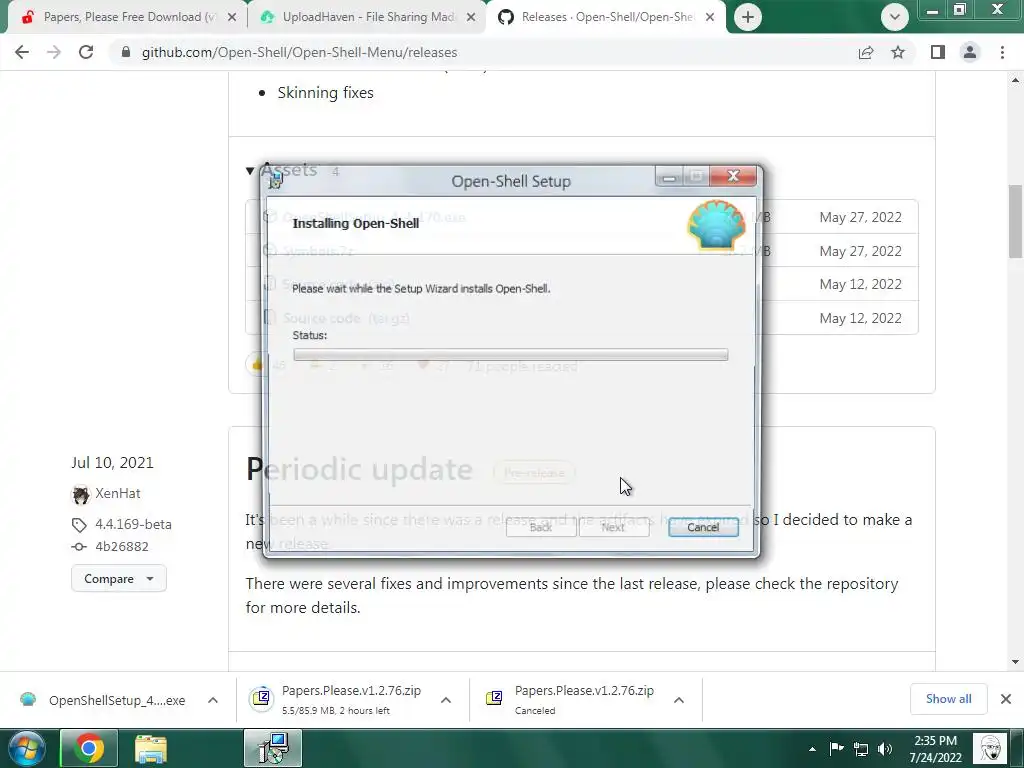
Task: Close the UploadHaven tab
Action: (471, 17)
